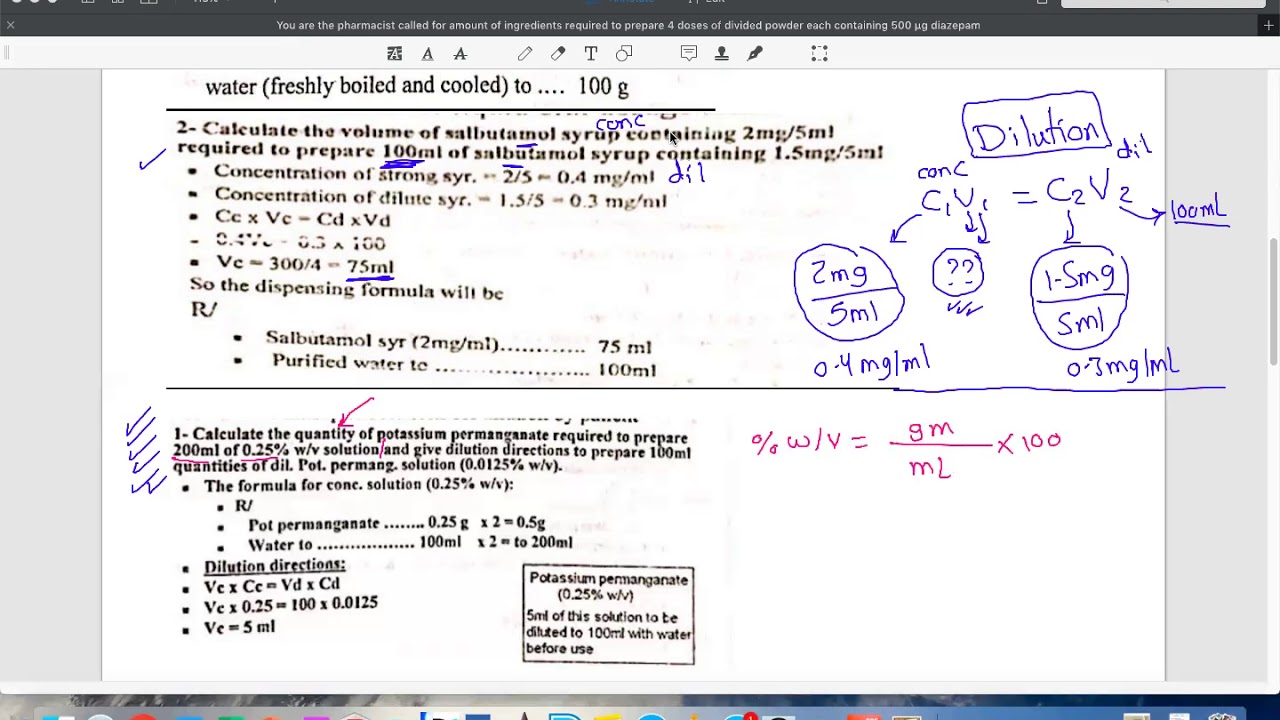The image size is (1280, 720).
Task: Click the 'Vc = 300/4 = 75ml' line
Action: point(304,265)
